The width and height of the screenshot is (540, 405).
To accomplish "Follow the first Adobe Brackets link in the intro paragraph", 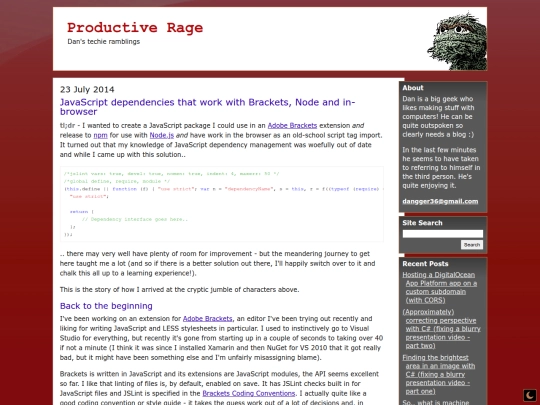I will pyautogui.click(x=292, y=125).
